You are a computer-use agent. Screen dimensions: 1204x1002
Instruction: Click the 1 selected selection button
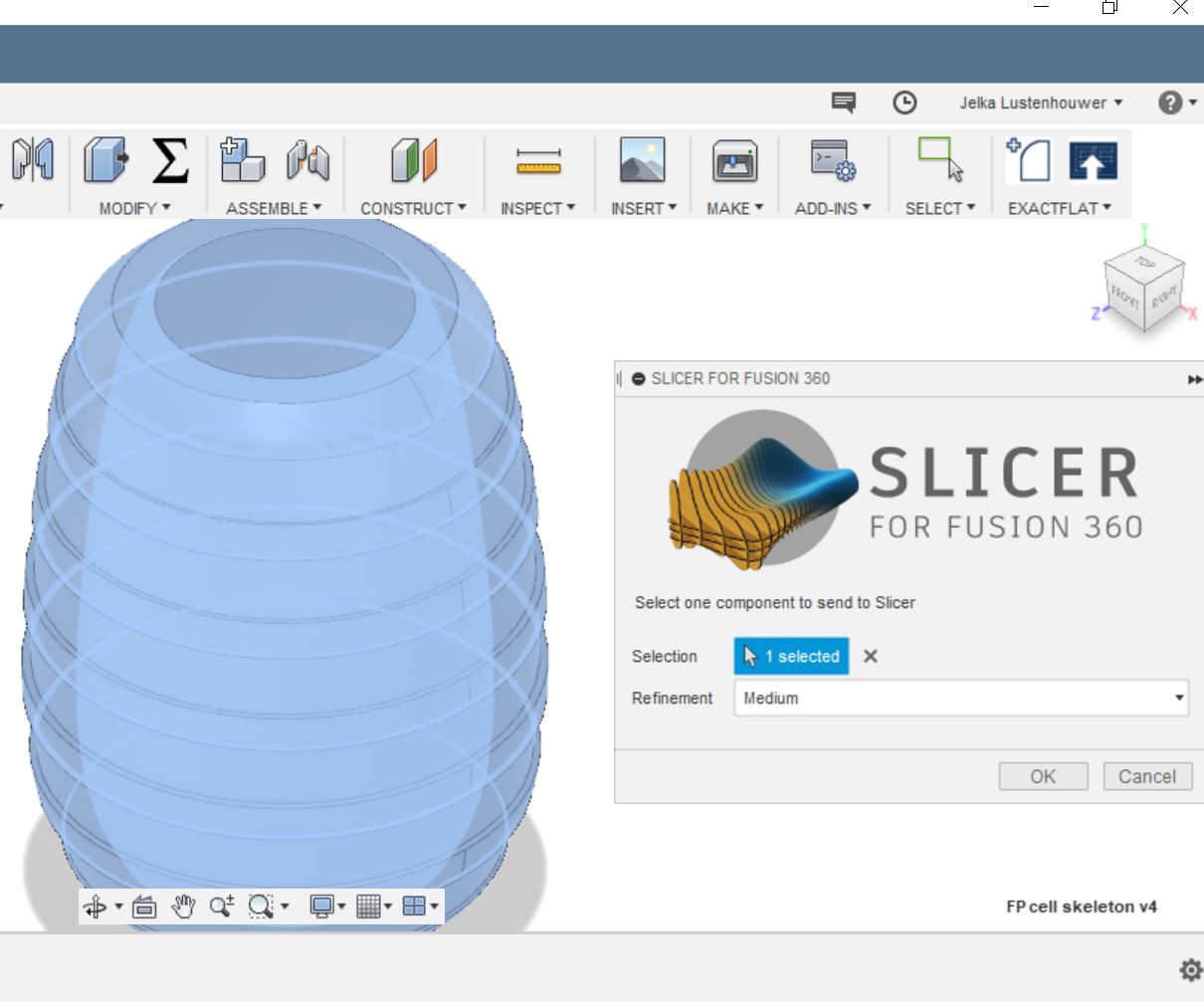(791, 657)
